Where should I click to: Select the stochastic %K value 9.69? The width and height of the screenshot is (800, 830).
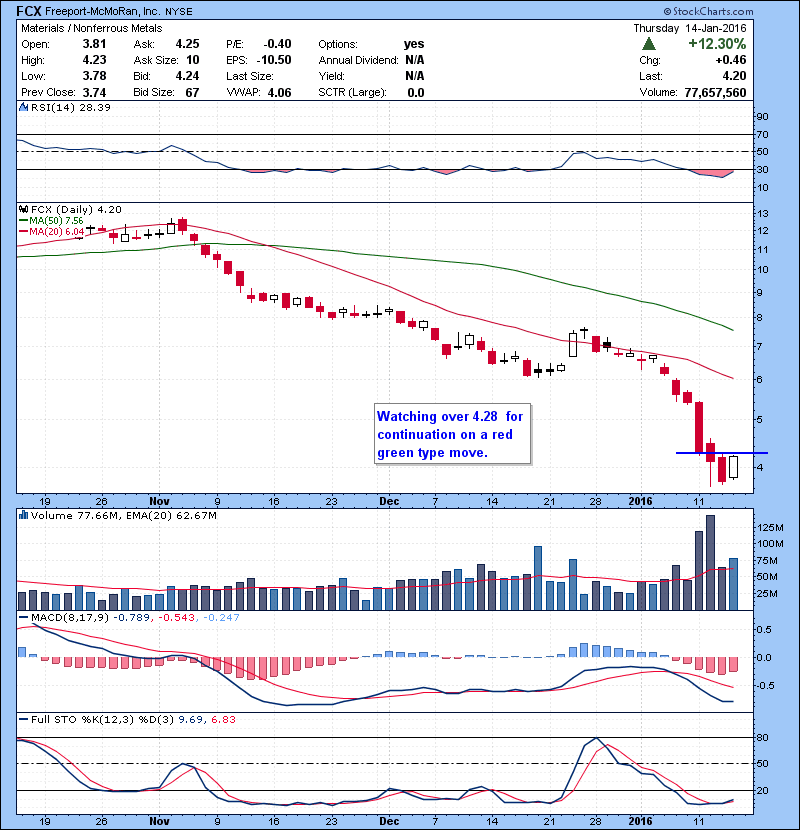(191, 719)
